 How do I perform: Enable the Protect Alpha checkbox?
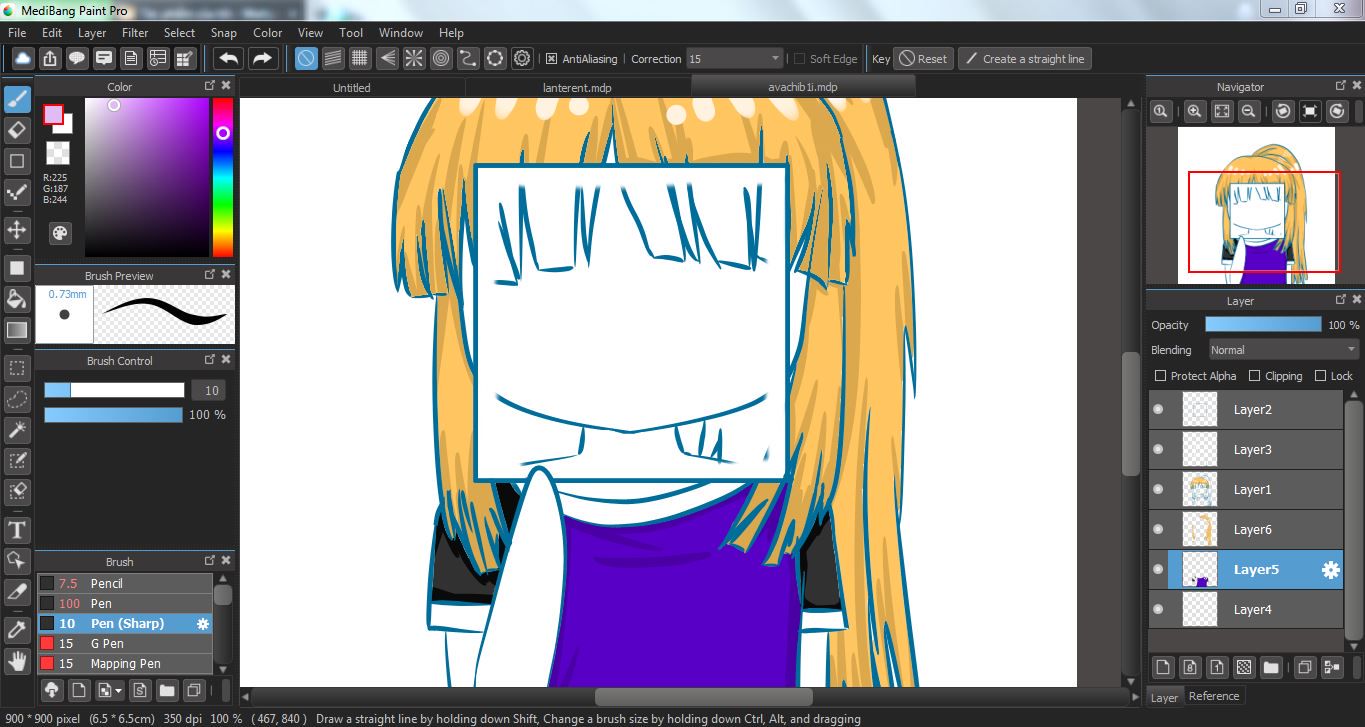[x=1160, y=376]
